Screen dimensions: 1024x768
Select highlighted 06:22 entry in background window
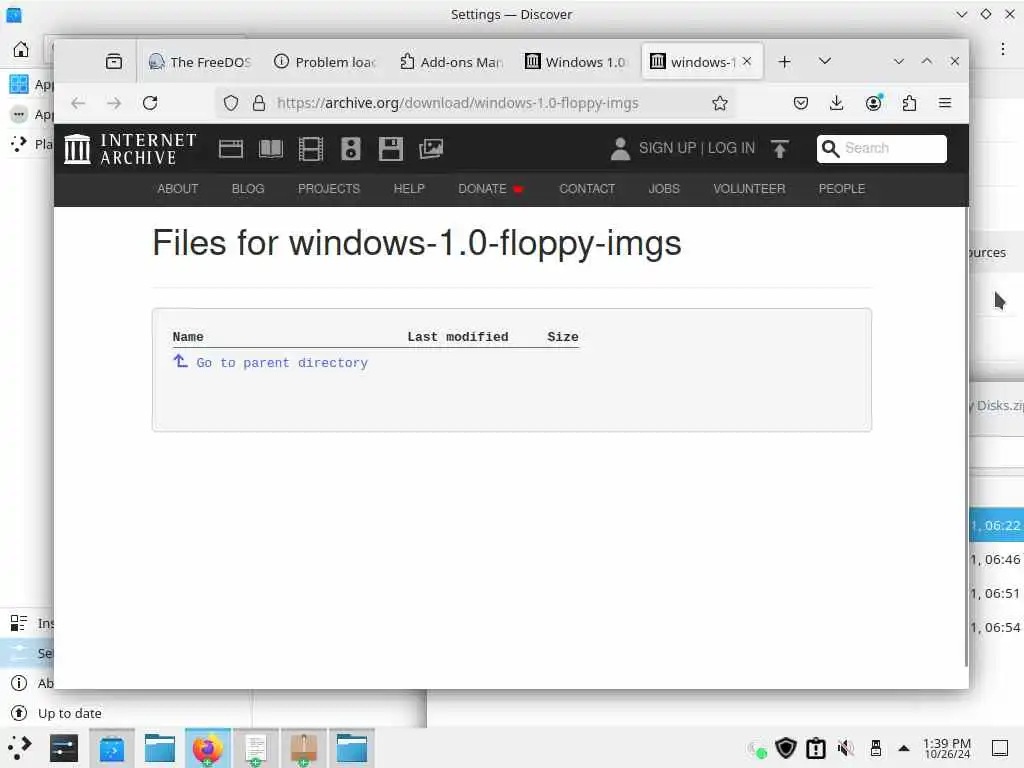[997, 526]
